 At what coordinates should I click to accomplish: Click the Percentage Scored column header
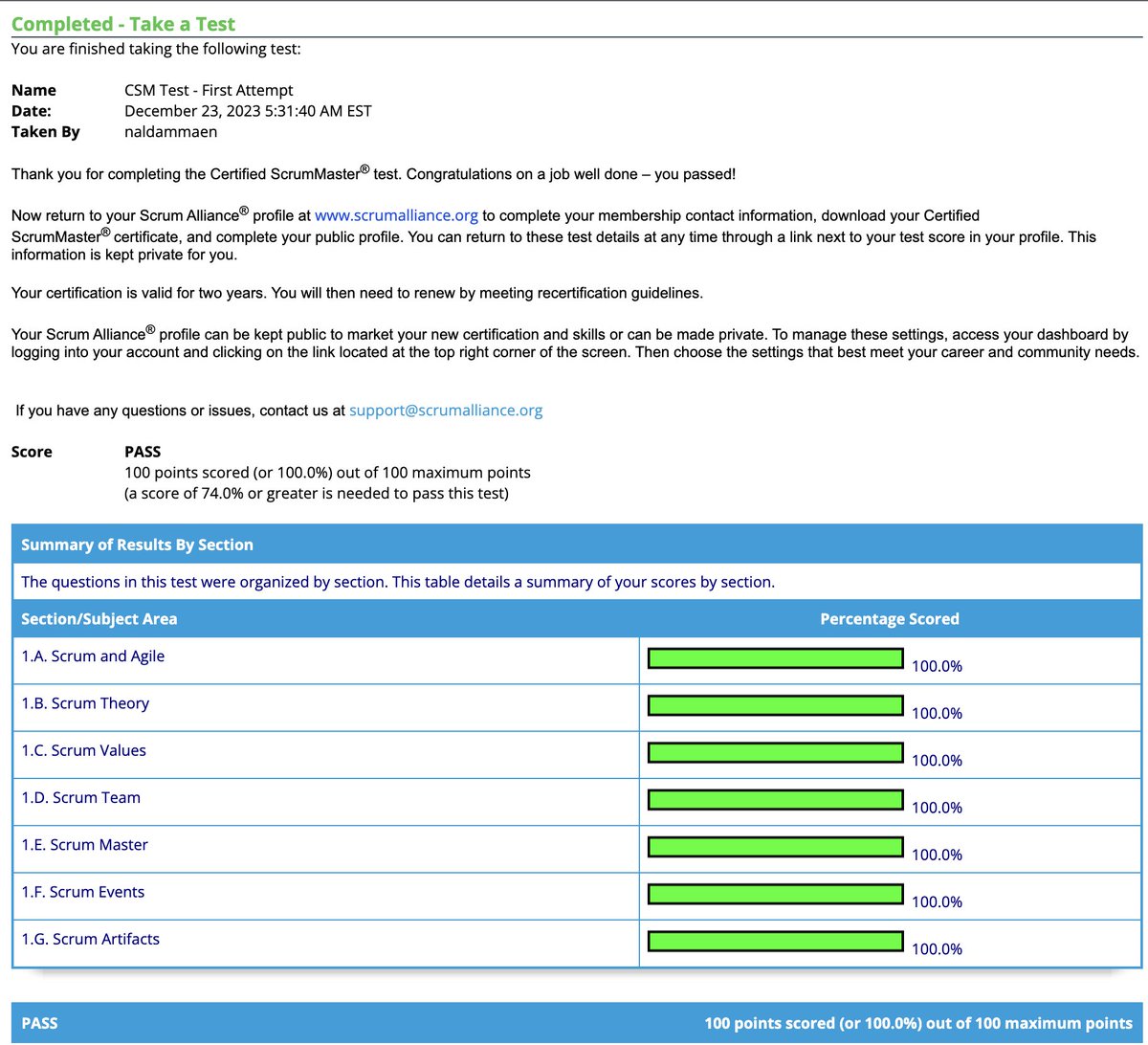pos(890,619)
